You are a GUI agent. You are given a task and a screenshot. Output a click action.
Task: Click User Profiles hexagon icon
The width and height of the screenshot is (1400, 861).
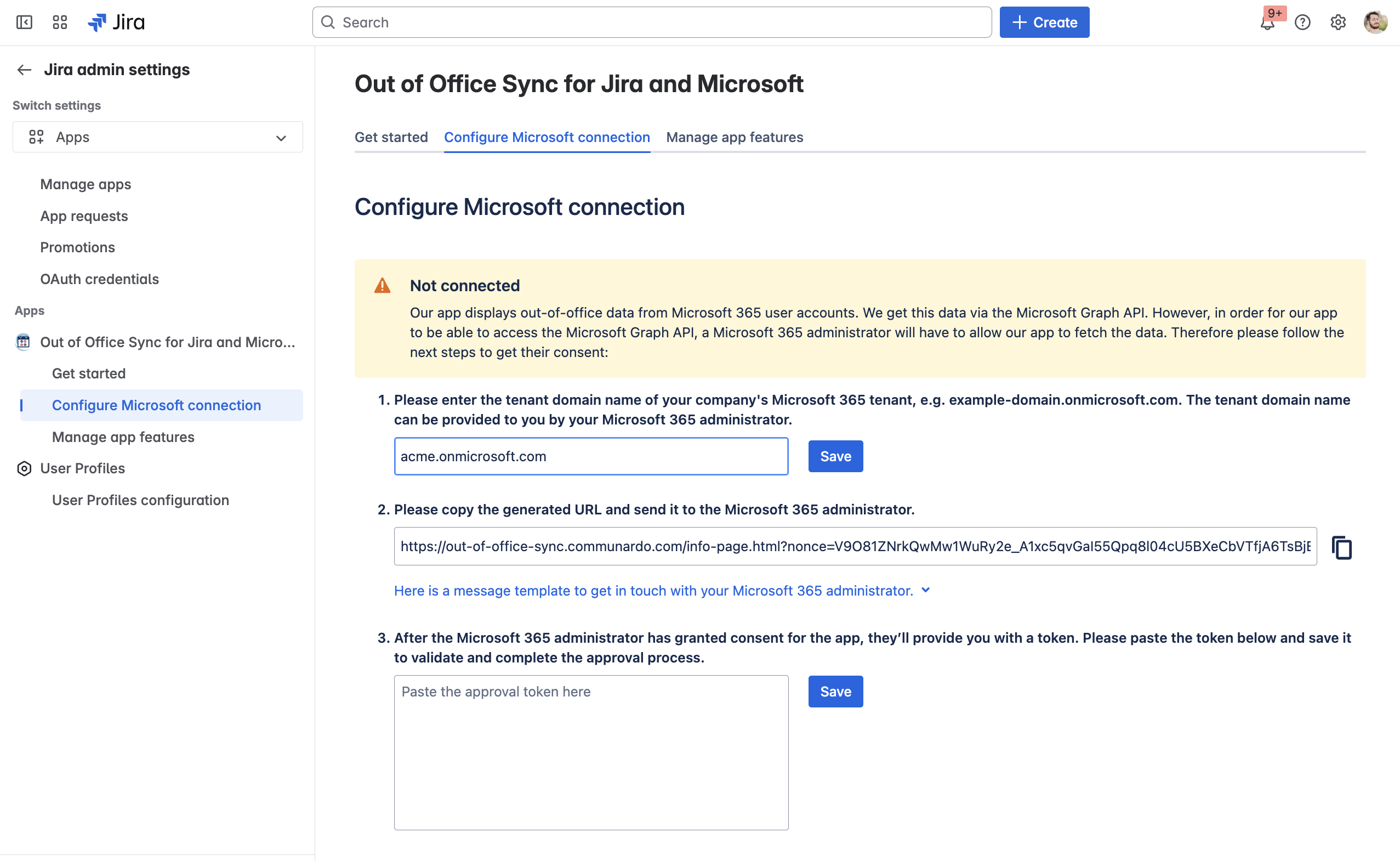(24, 469)
